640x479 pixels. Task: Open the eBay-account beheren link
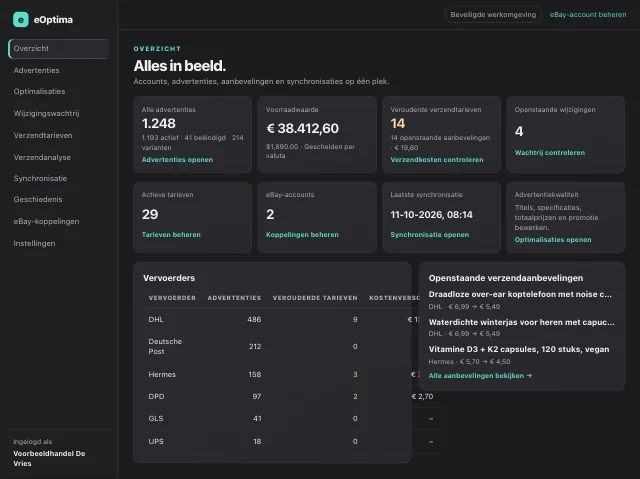pyautogui.click(x=588, y=15)
